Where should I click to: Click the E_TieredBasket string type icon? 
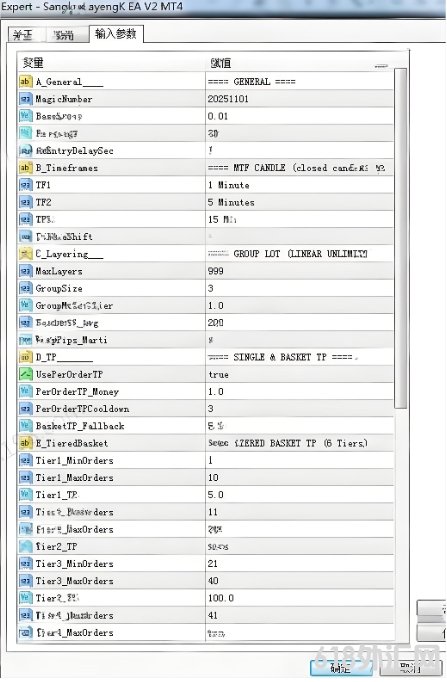point(25,443)
